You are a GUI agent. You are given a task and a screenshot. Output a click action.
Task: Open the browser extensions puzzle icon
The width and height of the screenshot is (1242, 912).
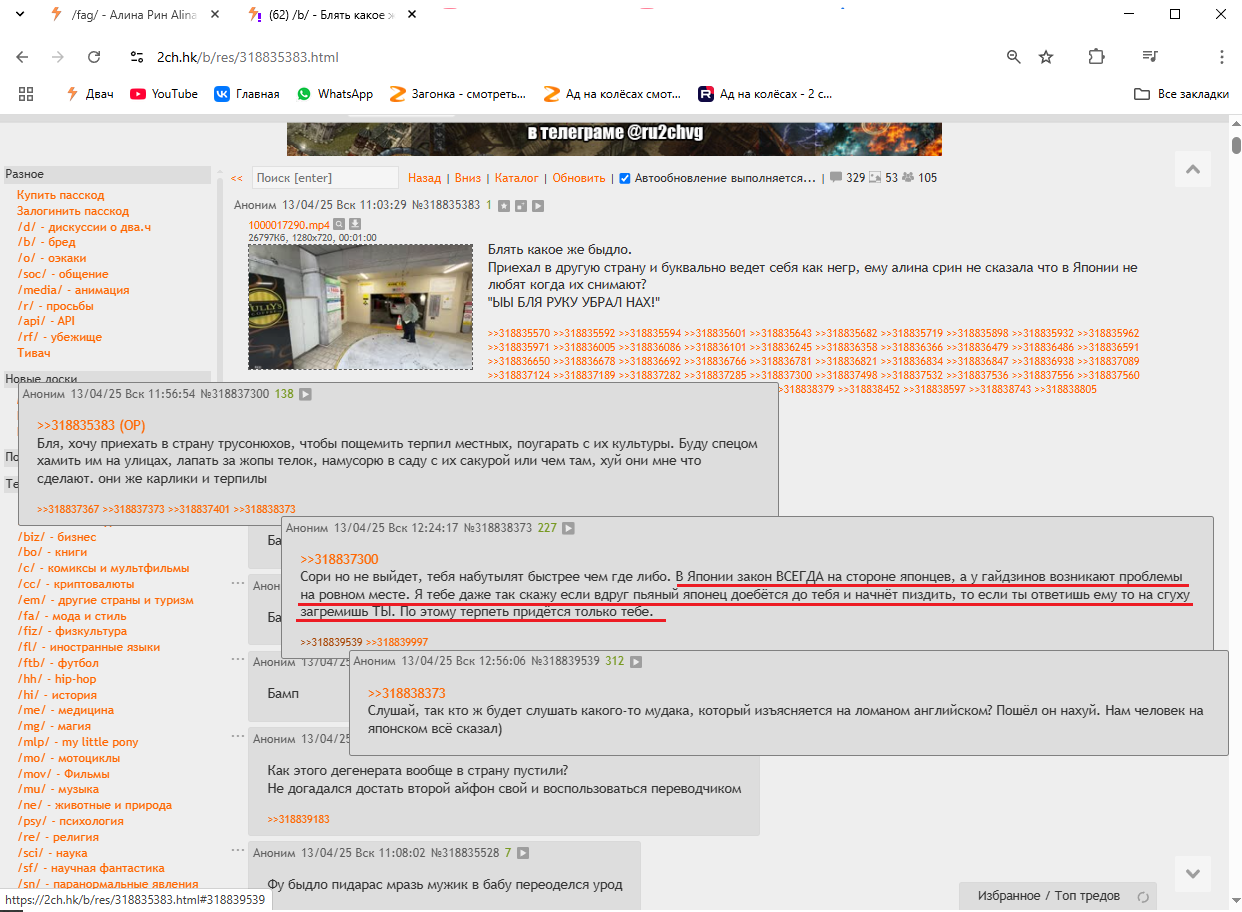coord(1097,57)
